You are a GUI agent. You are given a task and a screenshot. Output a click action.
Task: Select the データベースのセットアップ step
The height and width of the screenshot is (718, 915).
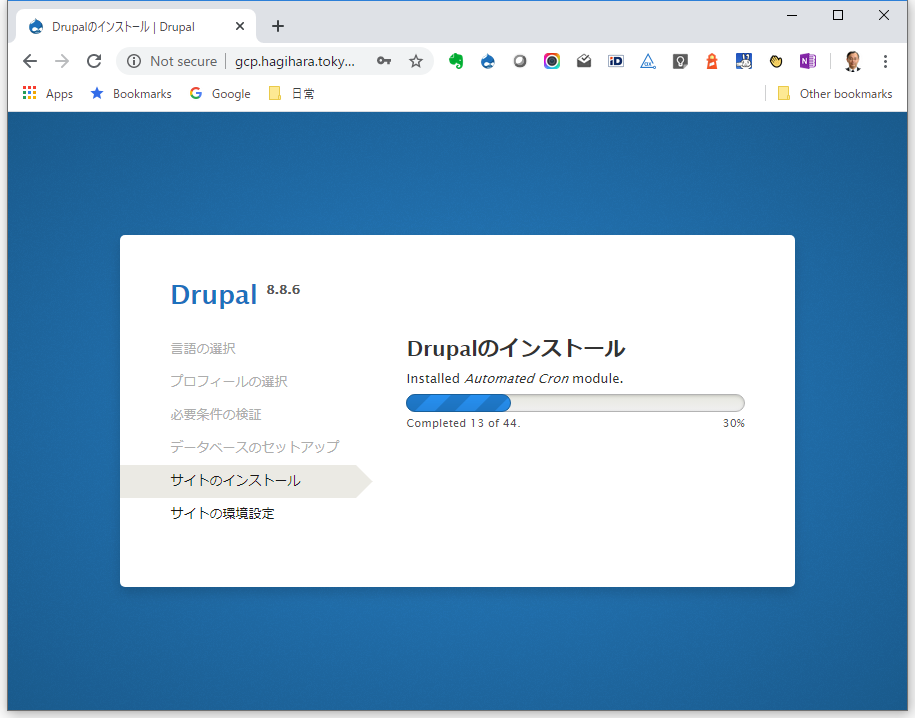pos(254,447)
